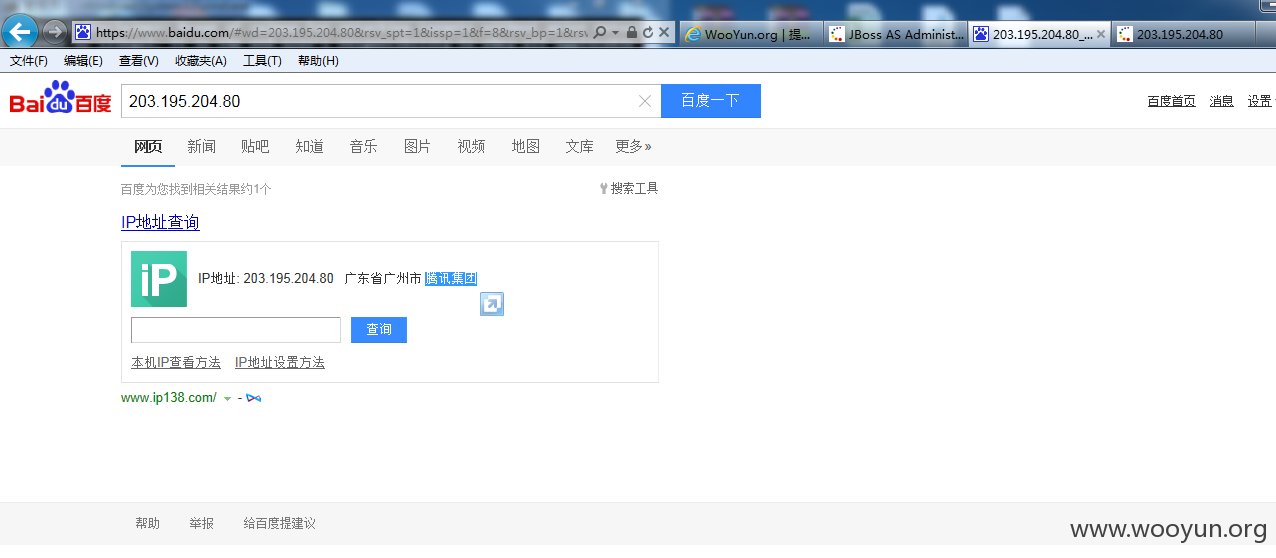This screenshot has width=1276, height=558.
Task: Click the lock security icon in address bar
Action: pos(632,33)
